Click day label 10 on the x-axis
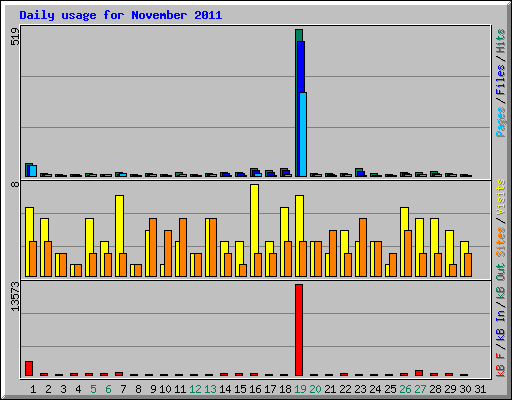This screenshot has width=512, height=400. [x=165, y=389]
